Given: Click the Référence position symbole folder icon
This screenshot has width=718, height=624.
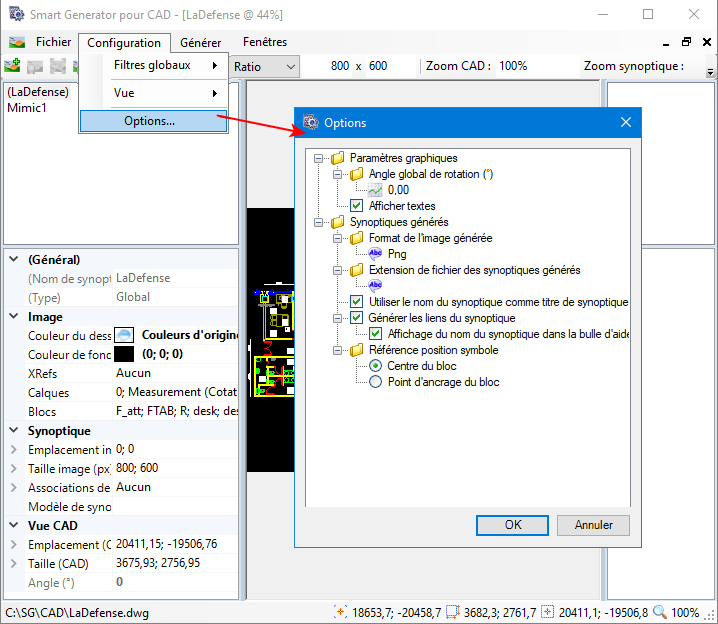Looking at the screenshot, I should [x=356, y=351].
